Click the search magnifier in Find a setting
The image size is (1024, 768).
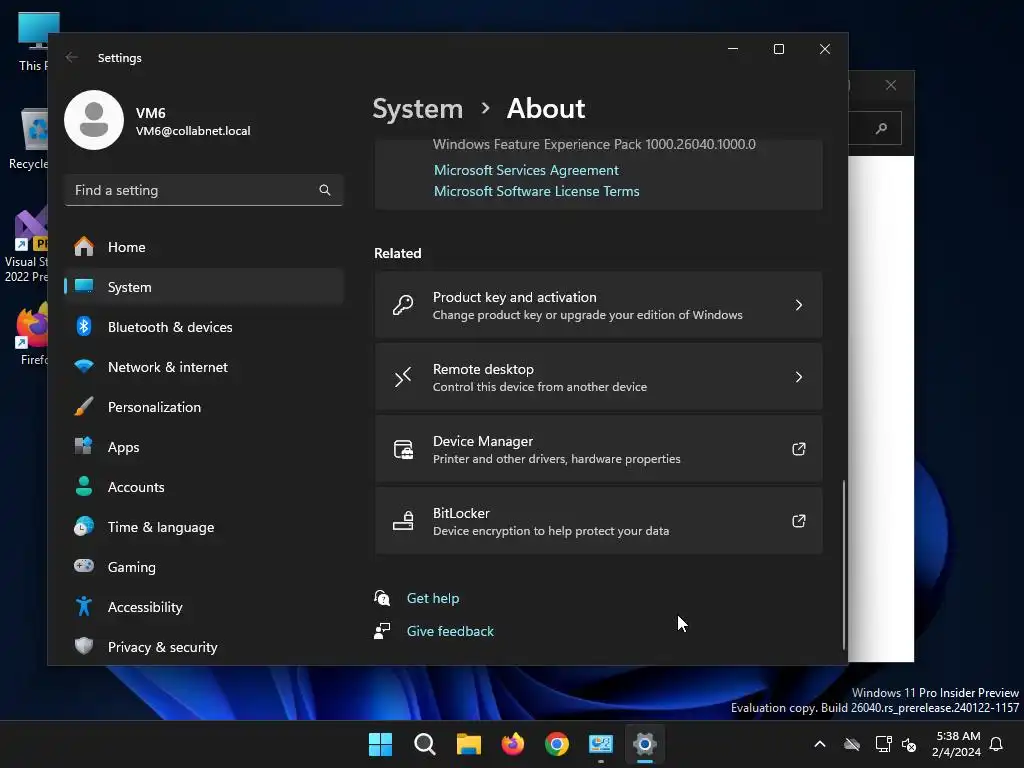(325, 190)
